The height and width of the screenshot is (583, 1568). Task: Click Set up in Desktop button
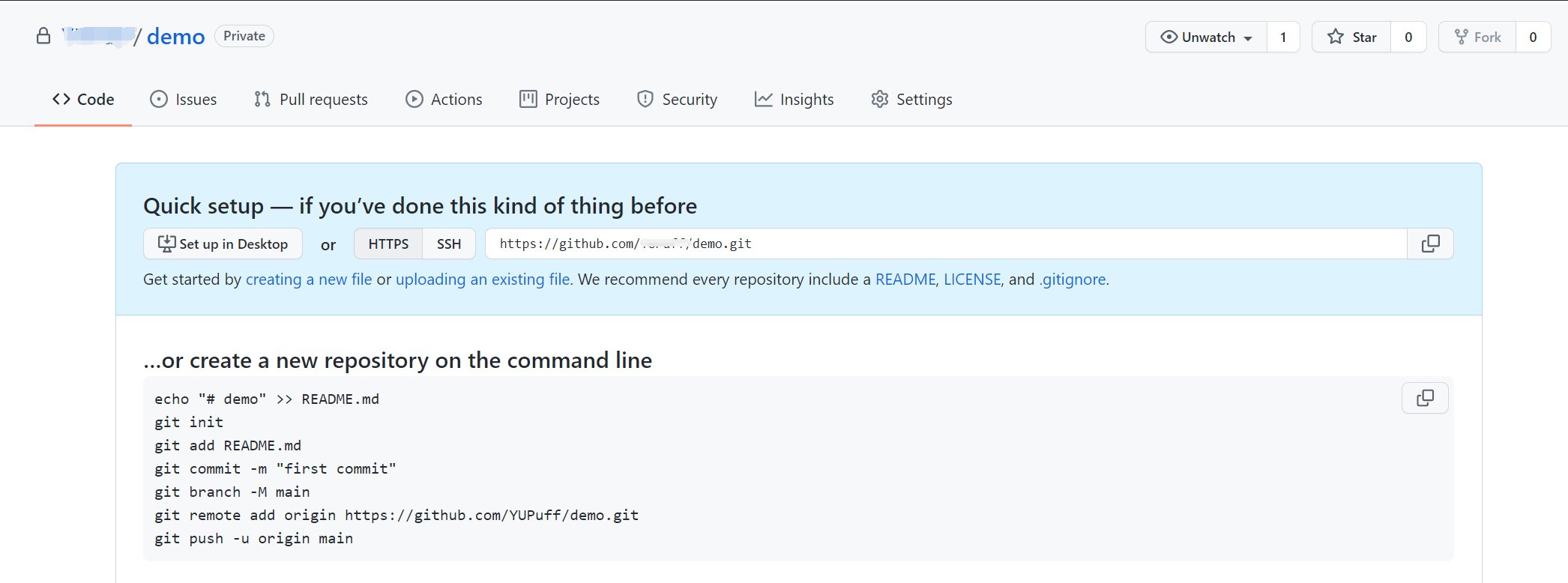click(223, 244)
